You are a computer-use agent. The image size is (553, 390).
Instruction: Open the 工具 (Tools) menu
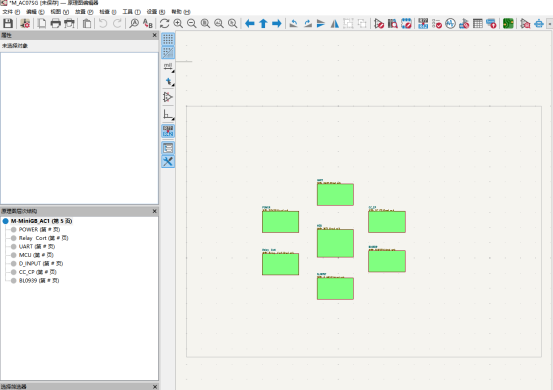pos(132,12)
